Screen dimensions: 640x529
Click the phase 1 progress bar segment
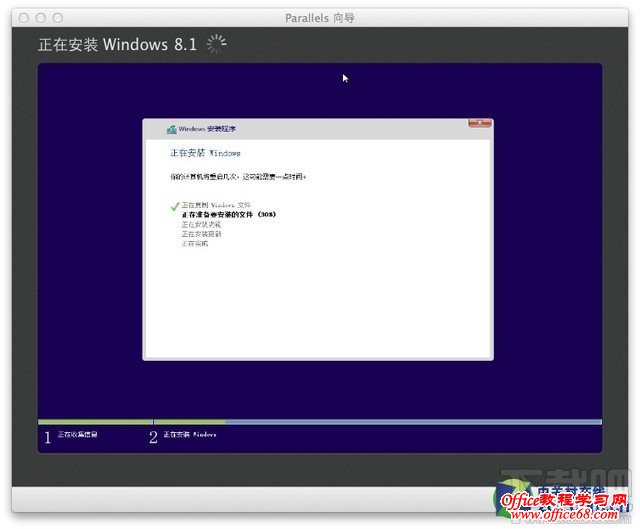[95, 422]
